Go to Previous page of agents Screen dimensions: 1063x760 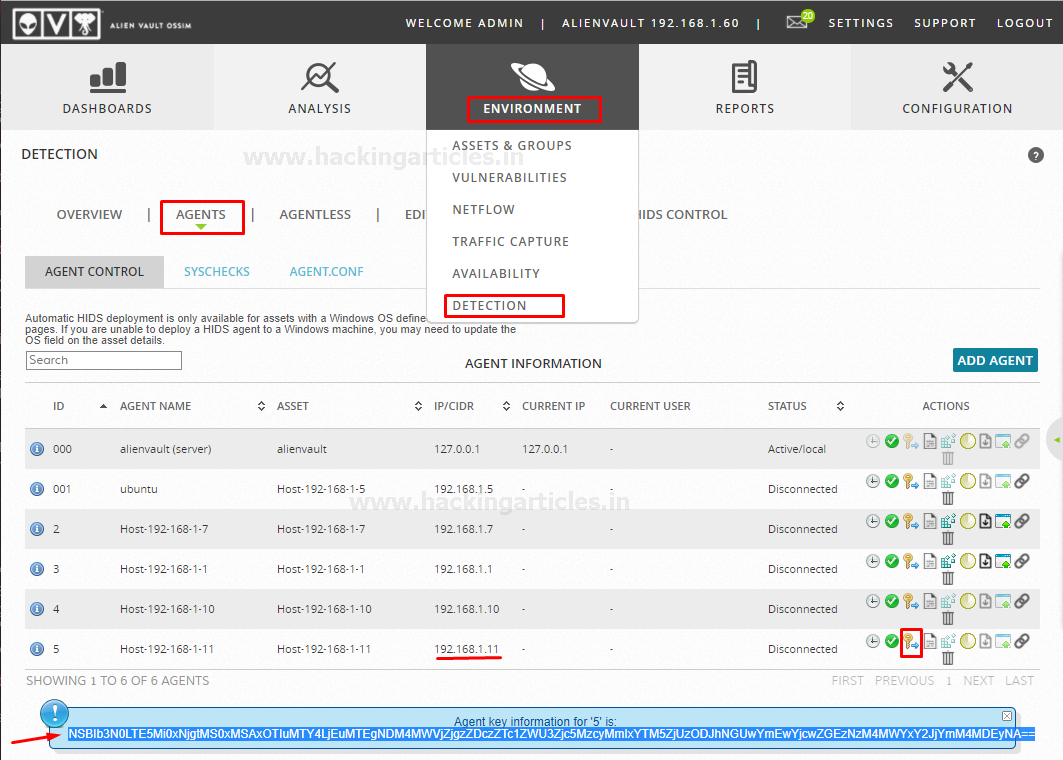pos(904,681)
